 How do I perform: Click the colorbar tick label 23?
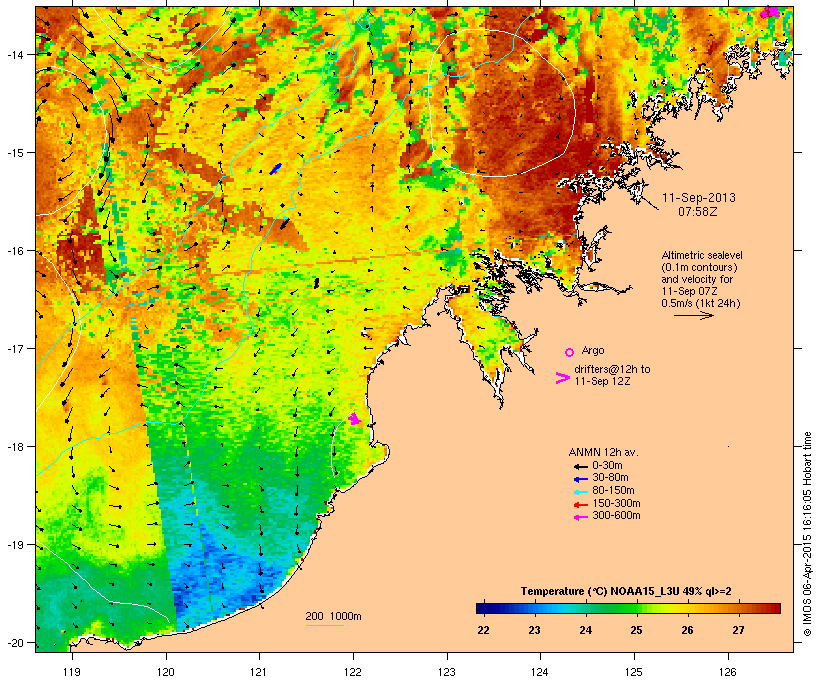click(x=534, y=630)
